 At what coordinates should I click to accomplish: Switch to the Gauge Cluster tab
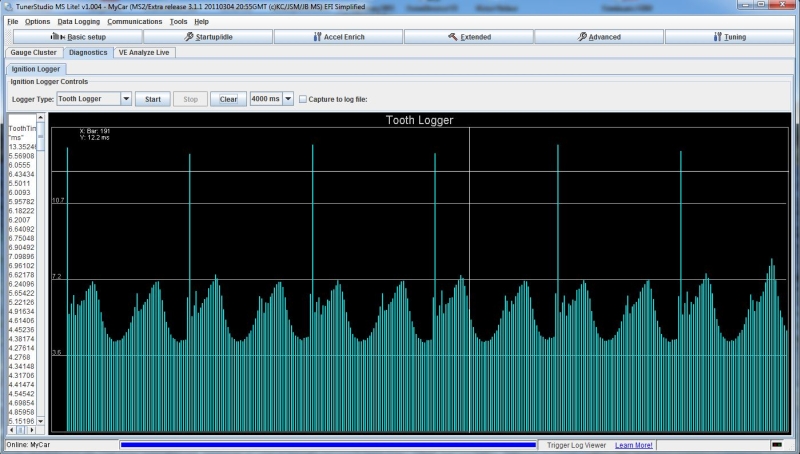click(x=34, y=52)
